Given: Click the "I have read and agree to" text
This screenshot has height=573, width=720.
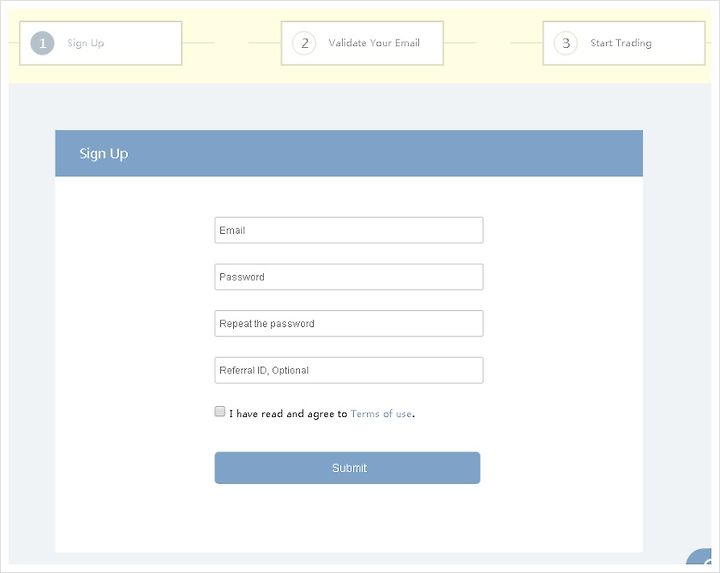Looking at the screenshot, I should coord(288,414).
